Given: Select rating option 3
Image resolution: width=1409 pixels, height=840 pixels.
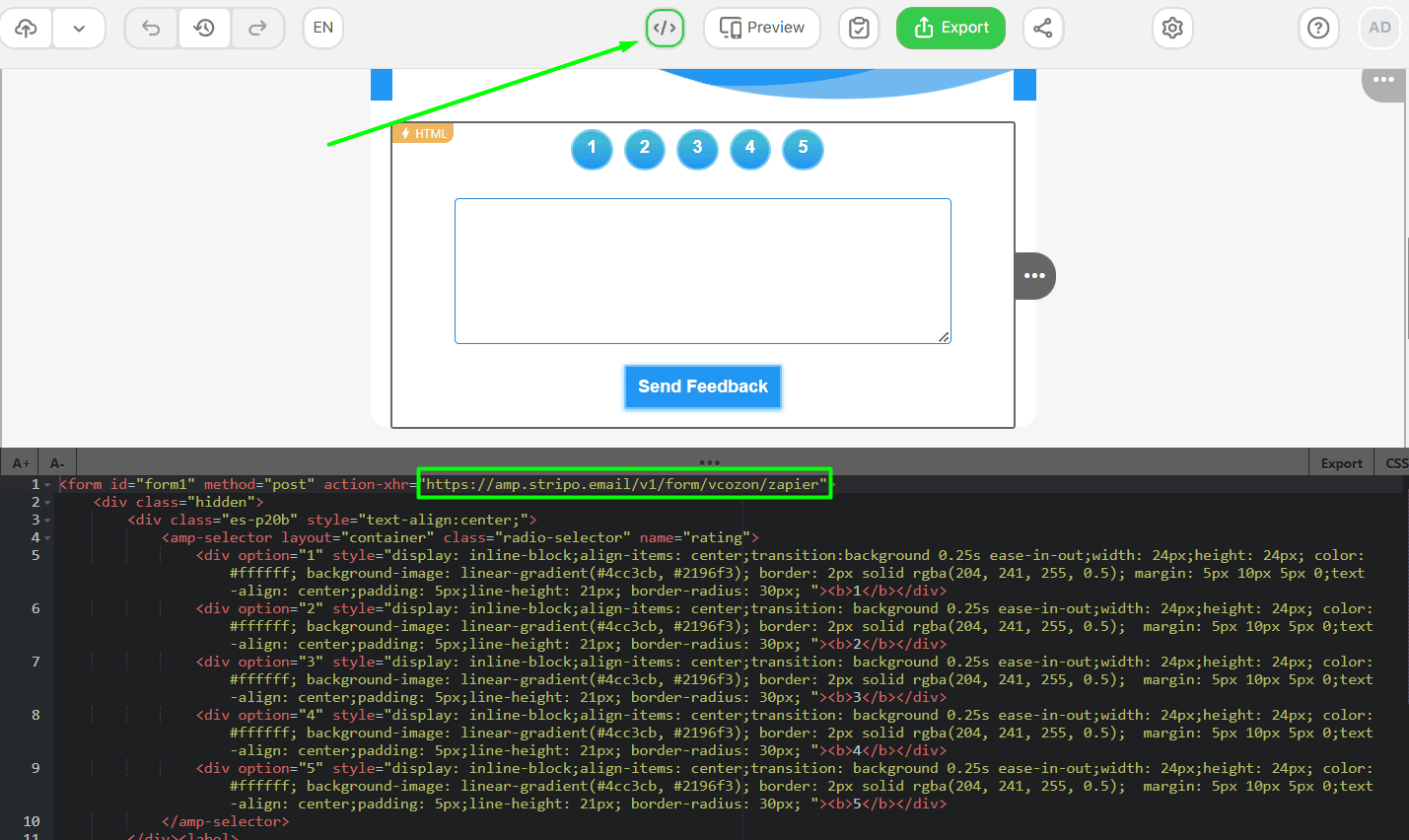Looking at the screenshot, I should 697,149.
